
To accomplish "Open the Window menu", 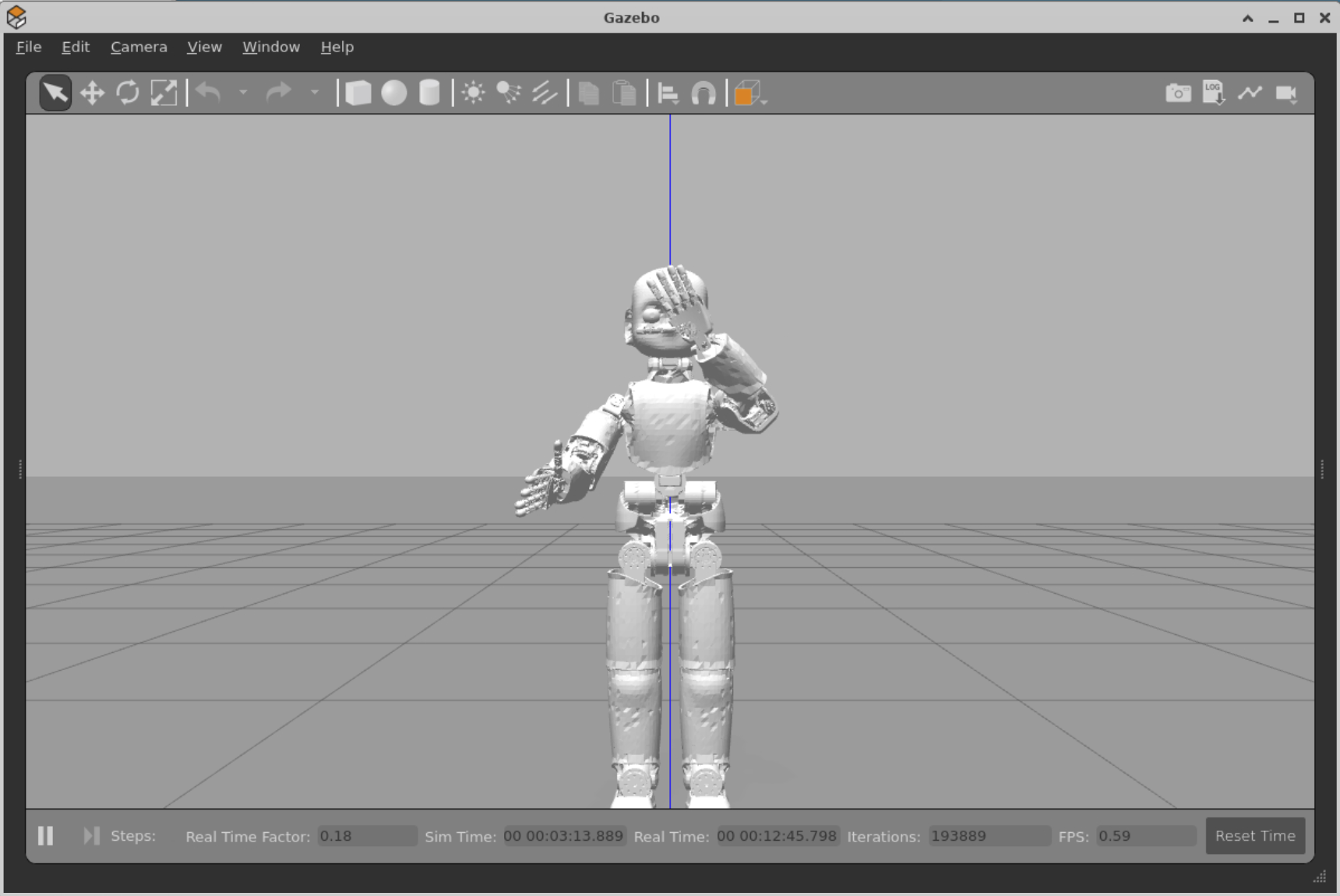I will click(270, 47).
